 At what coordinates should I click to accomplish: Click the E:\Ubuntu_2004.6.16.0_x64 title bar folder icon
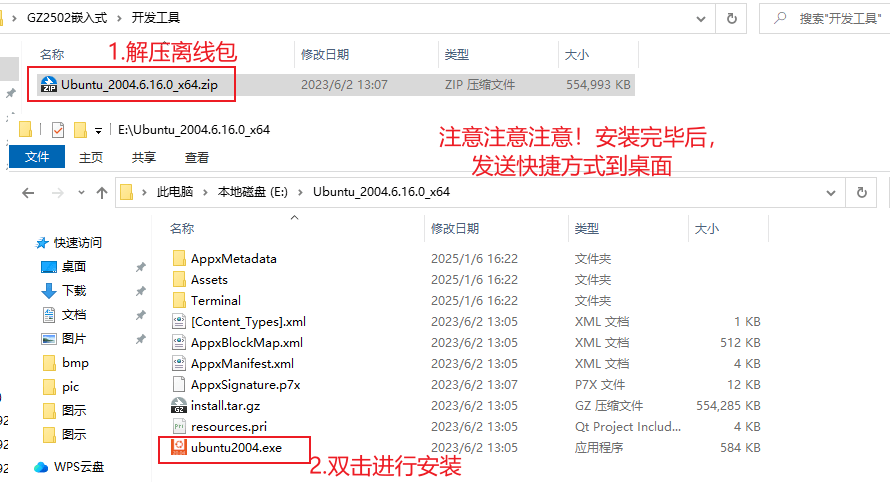coord(25,130)
